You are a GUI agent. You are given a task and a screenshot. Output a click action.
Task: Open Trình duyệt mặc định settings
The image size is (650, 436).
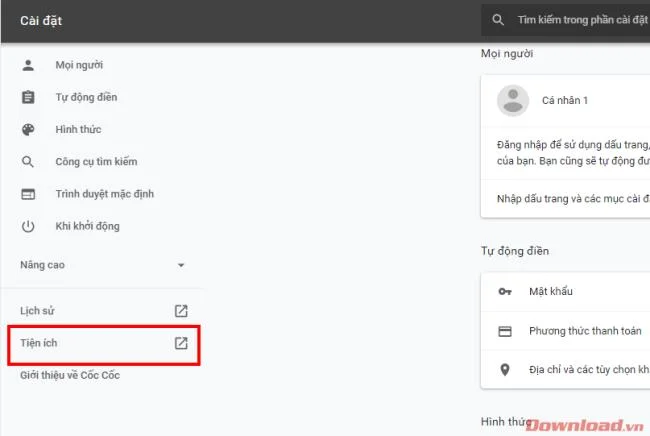coord(104,194)
